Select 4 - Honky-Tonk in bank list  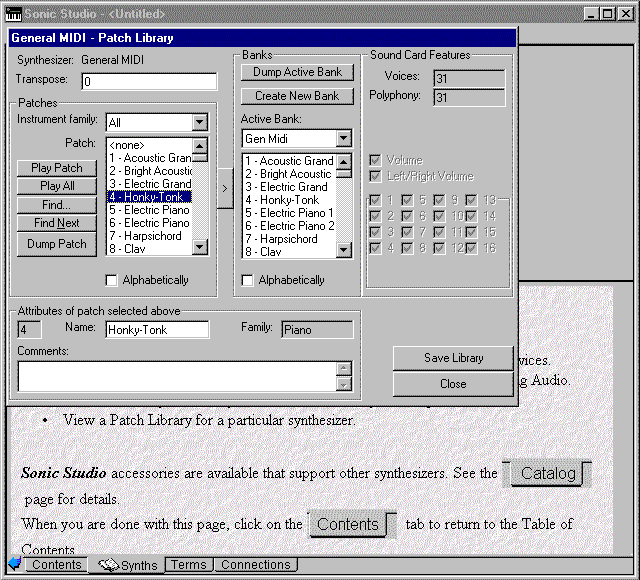[289, 200]
